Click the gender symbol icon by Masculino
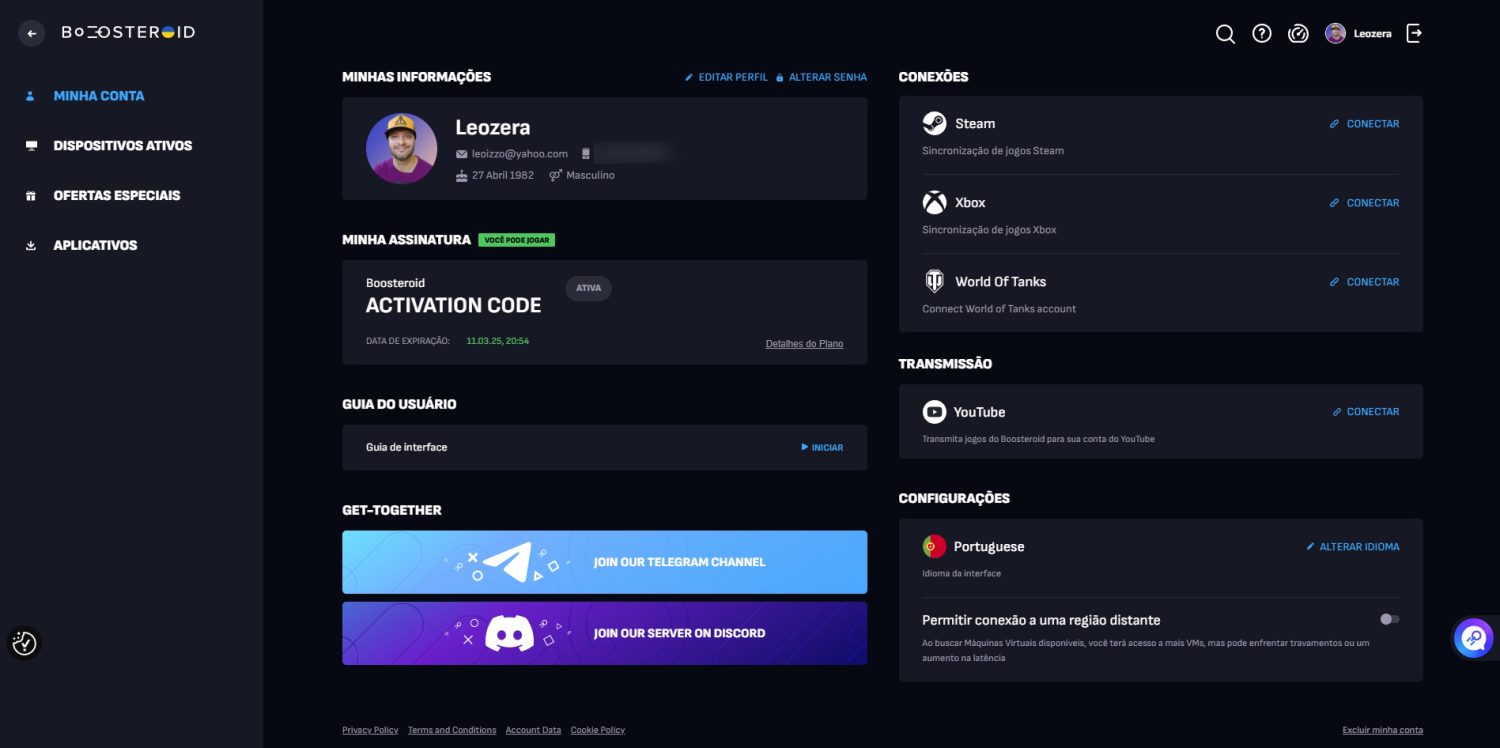 [x=556, y=175]
